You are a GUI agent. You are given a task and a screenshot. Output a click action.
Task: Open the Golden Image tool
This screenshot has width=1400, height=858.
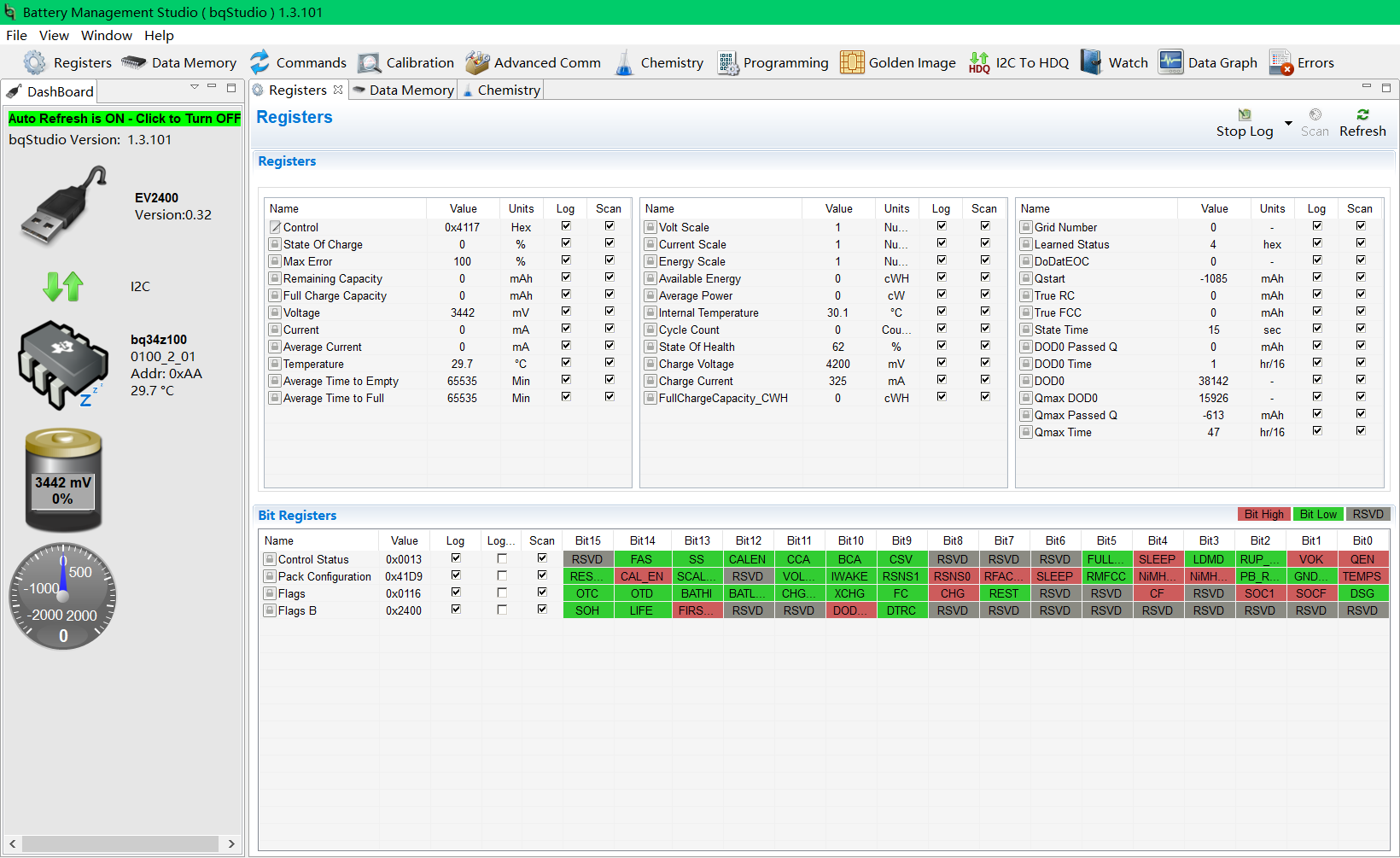pos(898,62)
